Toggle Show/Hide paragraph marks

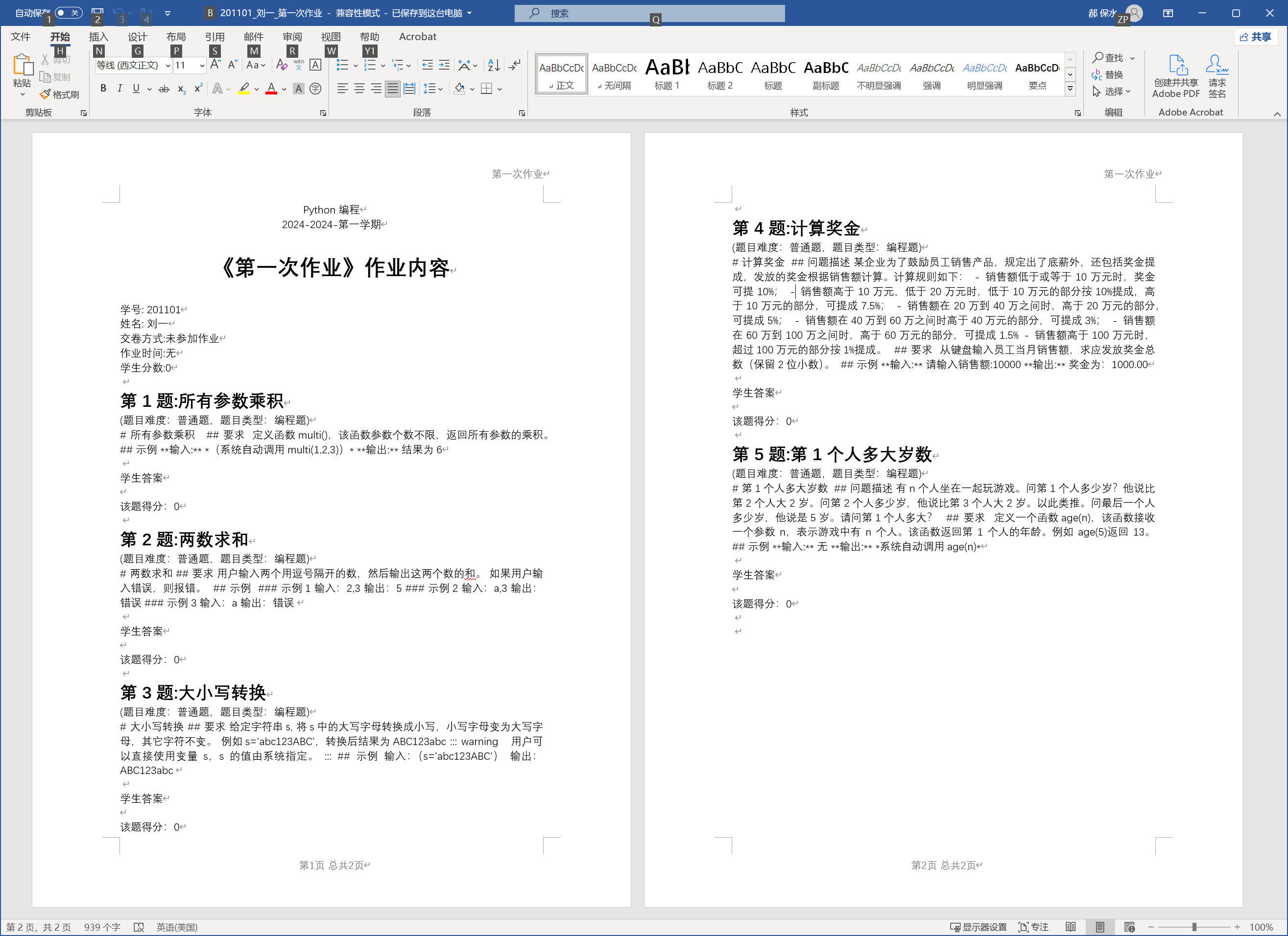click(x=515, y=65)
